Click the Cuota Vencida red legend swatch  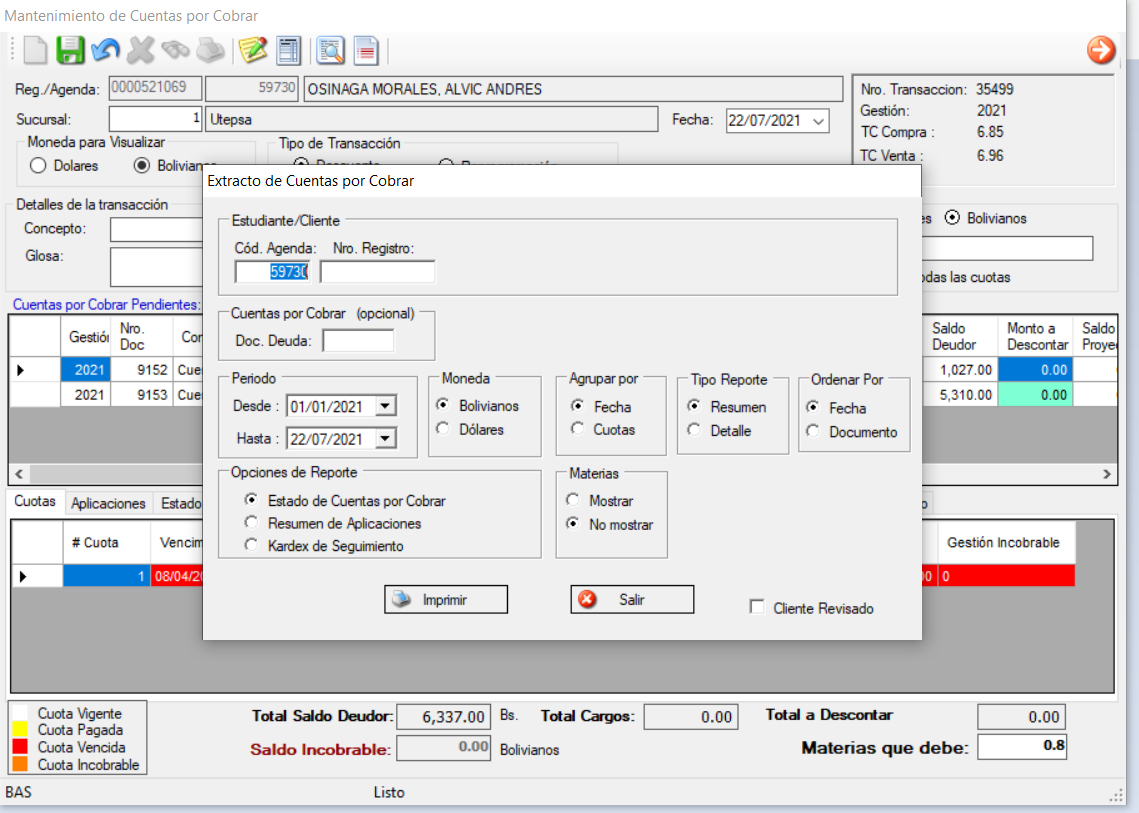[20, 746]
